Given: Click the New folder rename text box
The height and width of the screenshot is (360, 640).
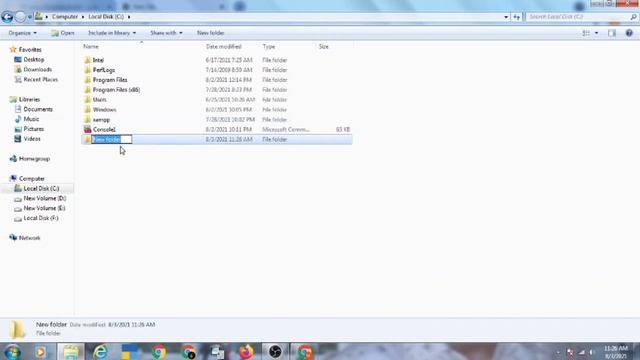Looking at the screenshot, I should [112, 139].
